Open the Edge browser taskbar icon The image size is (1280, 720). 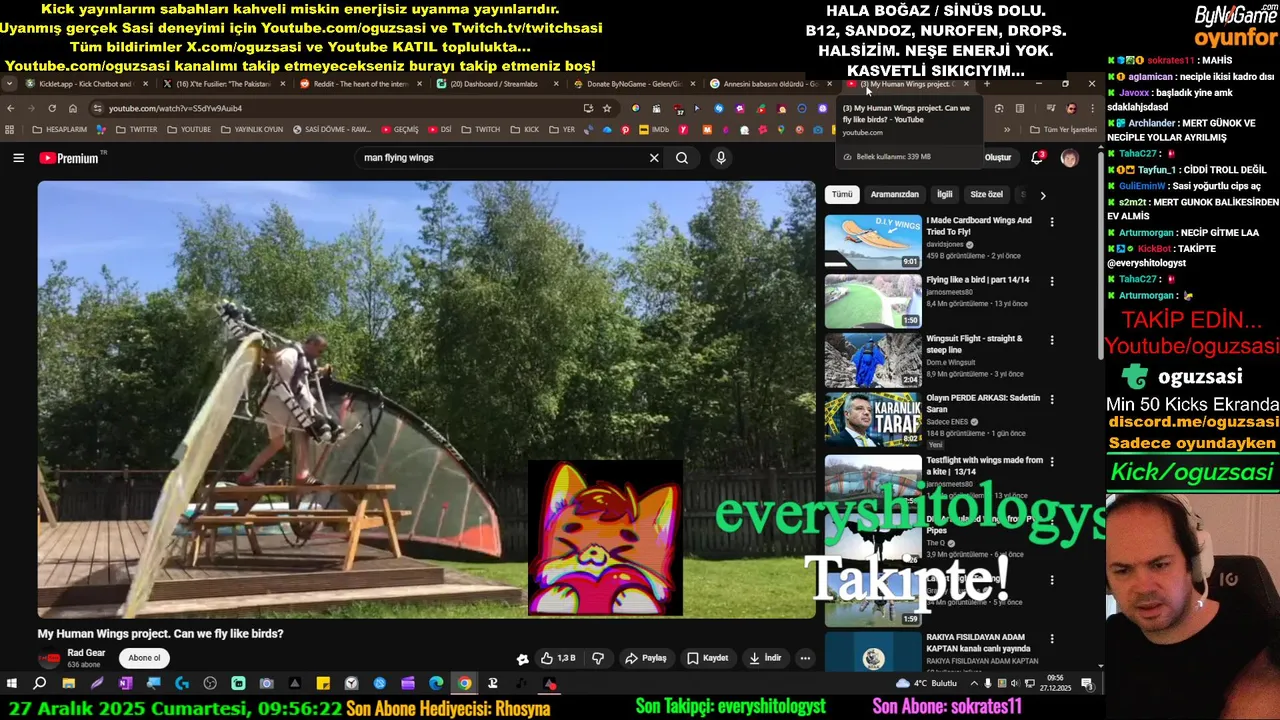436,683
